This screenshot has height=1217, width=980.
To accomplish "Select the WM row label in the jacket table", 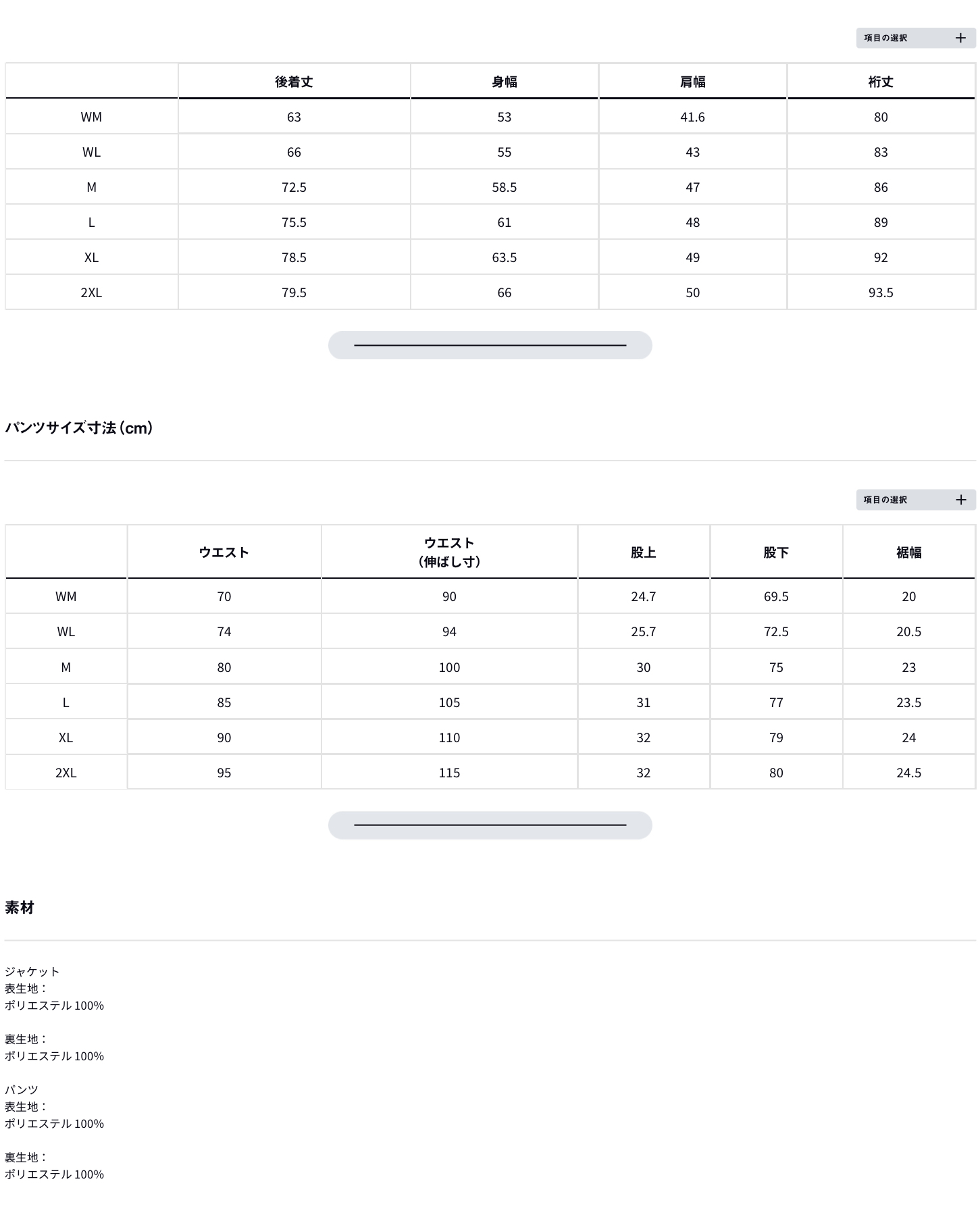I will coord(91,117).
